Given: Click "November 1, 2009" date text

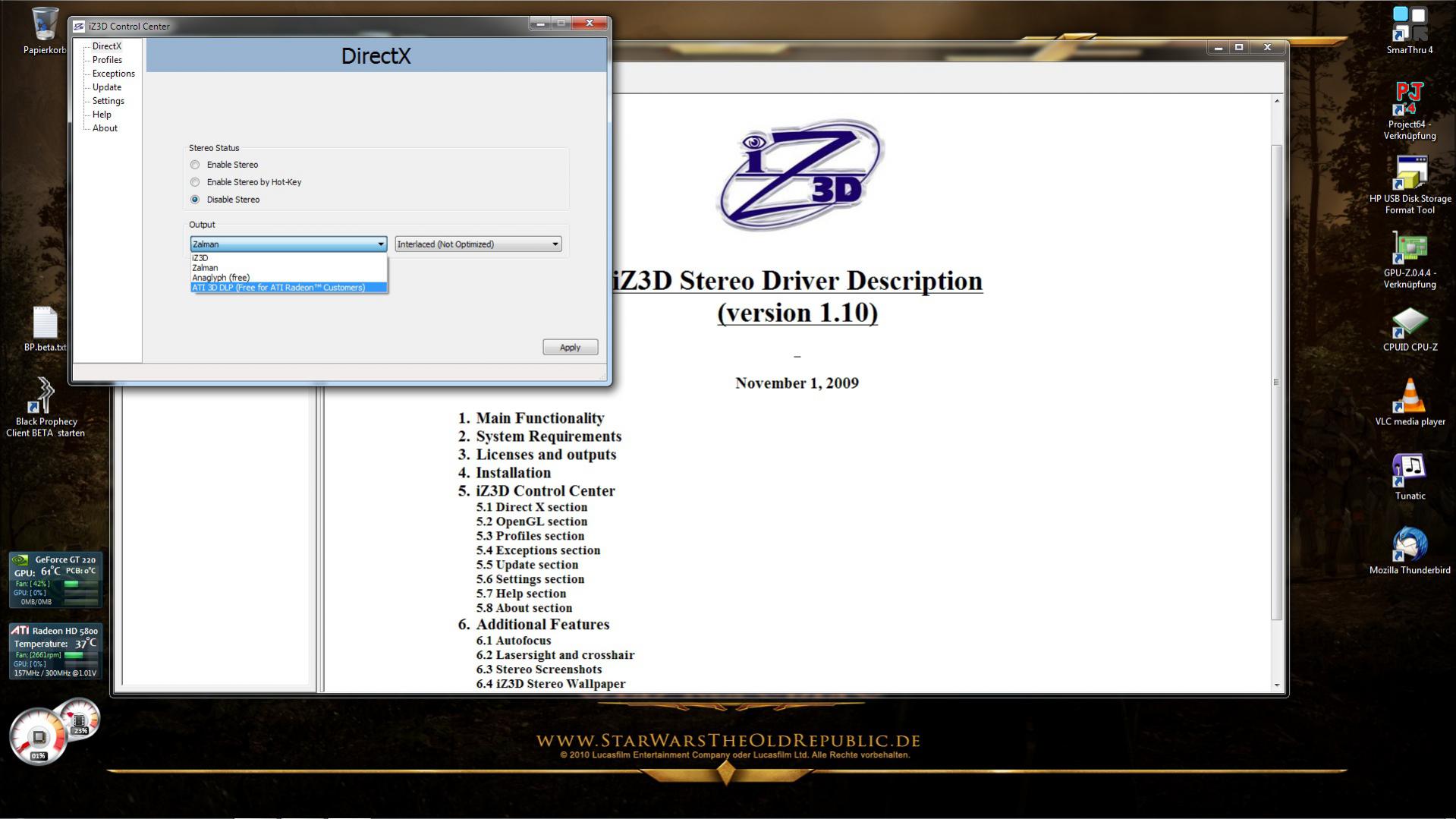Looking at the screenshot, I should point(797,383).
